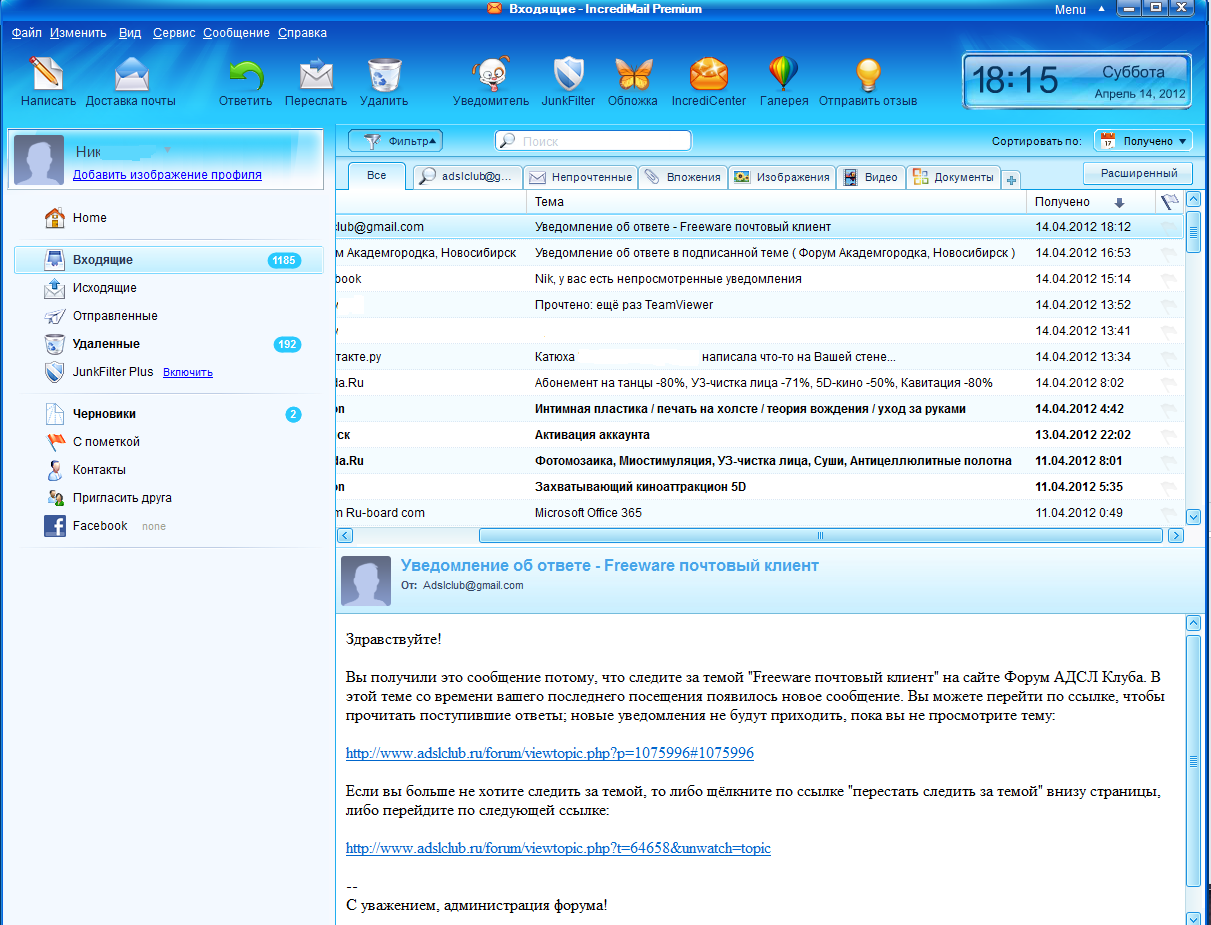Open the Файл menu

point(27,33)
